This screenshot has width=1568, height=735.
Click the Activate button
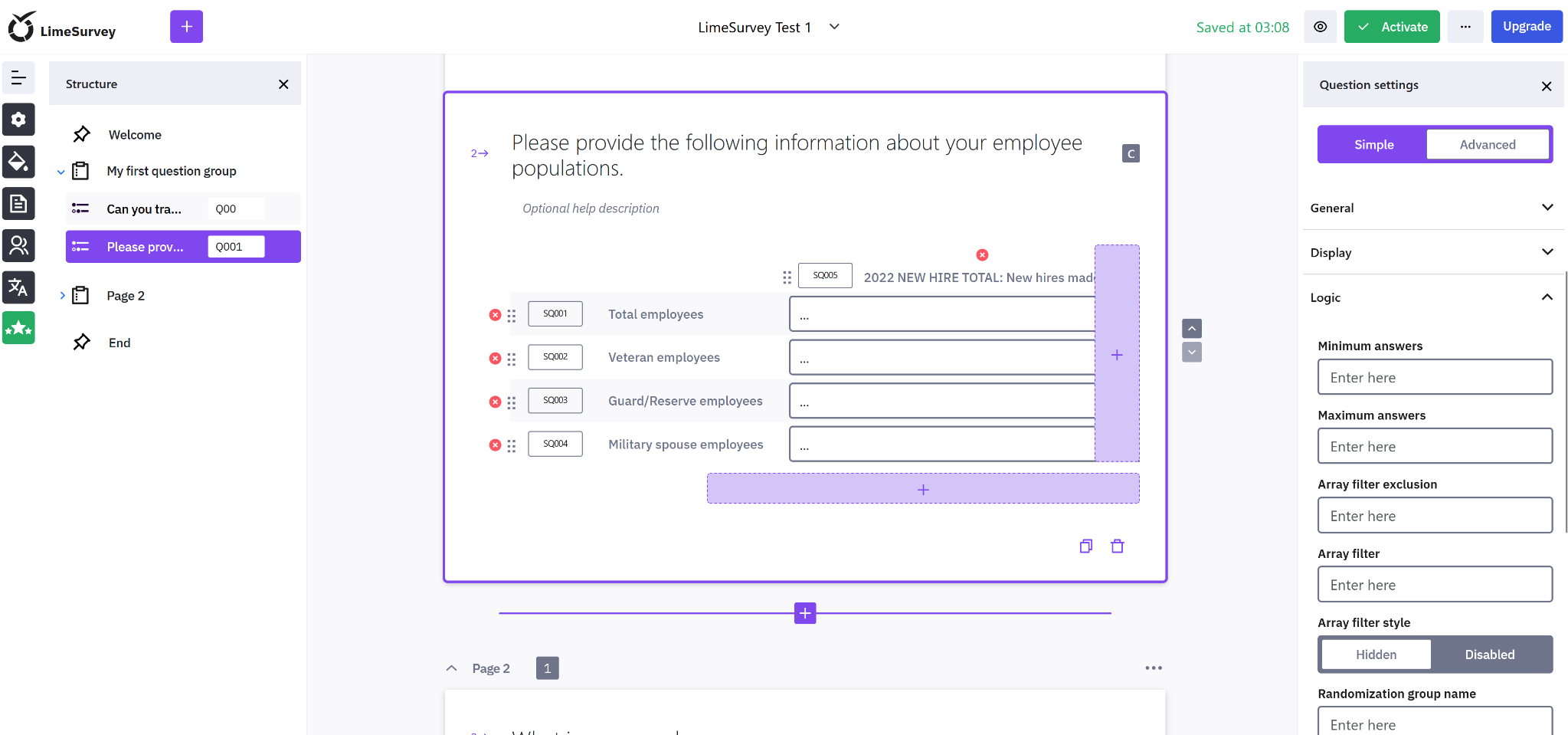click(x=1391, y=27)
